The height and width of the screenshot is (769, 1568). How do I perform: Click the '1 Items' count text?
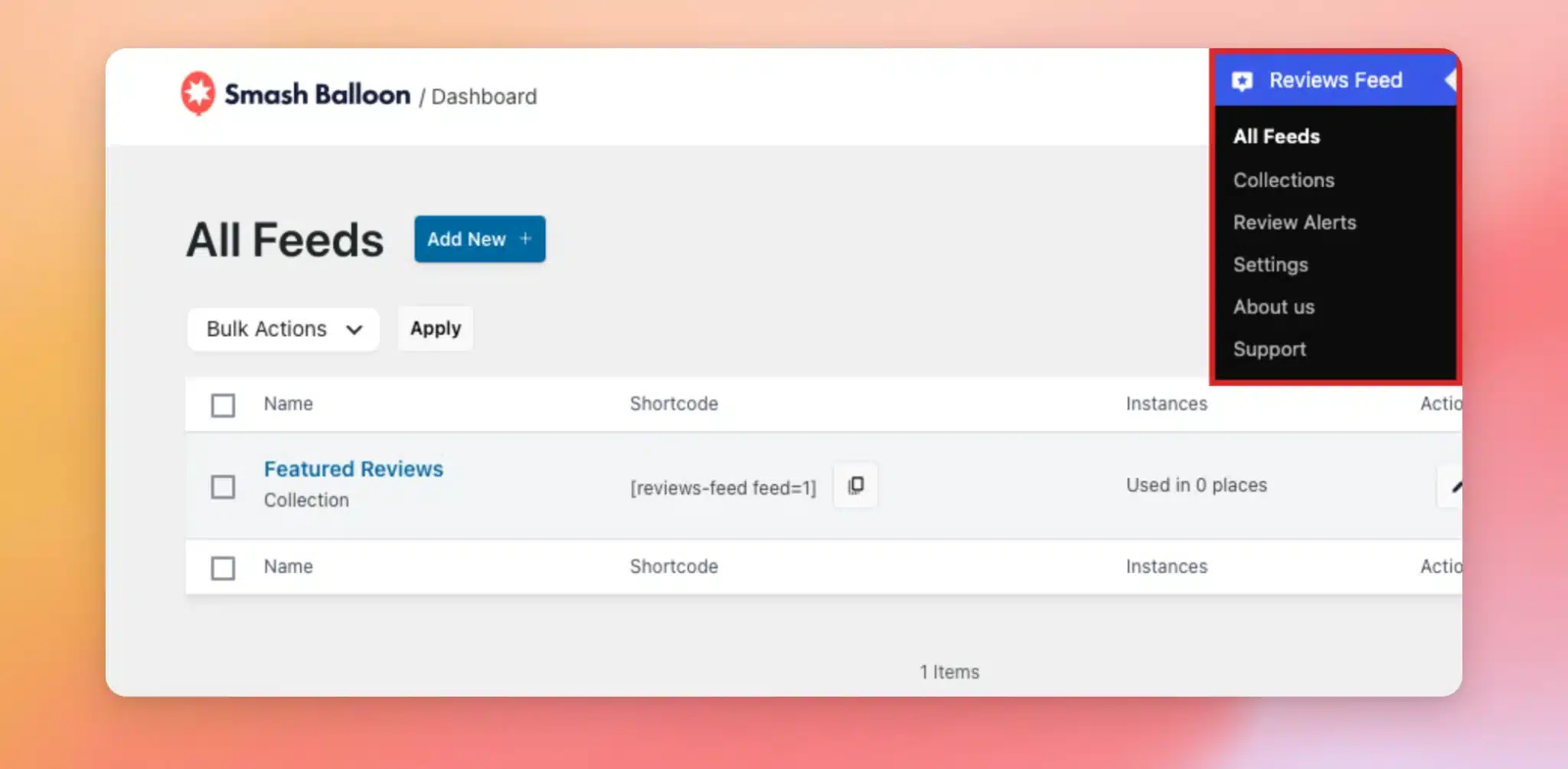click(949, 672)
